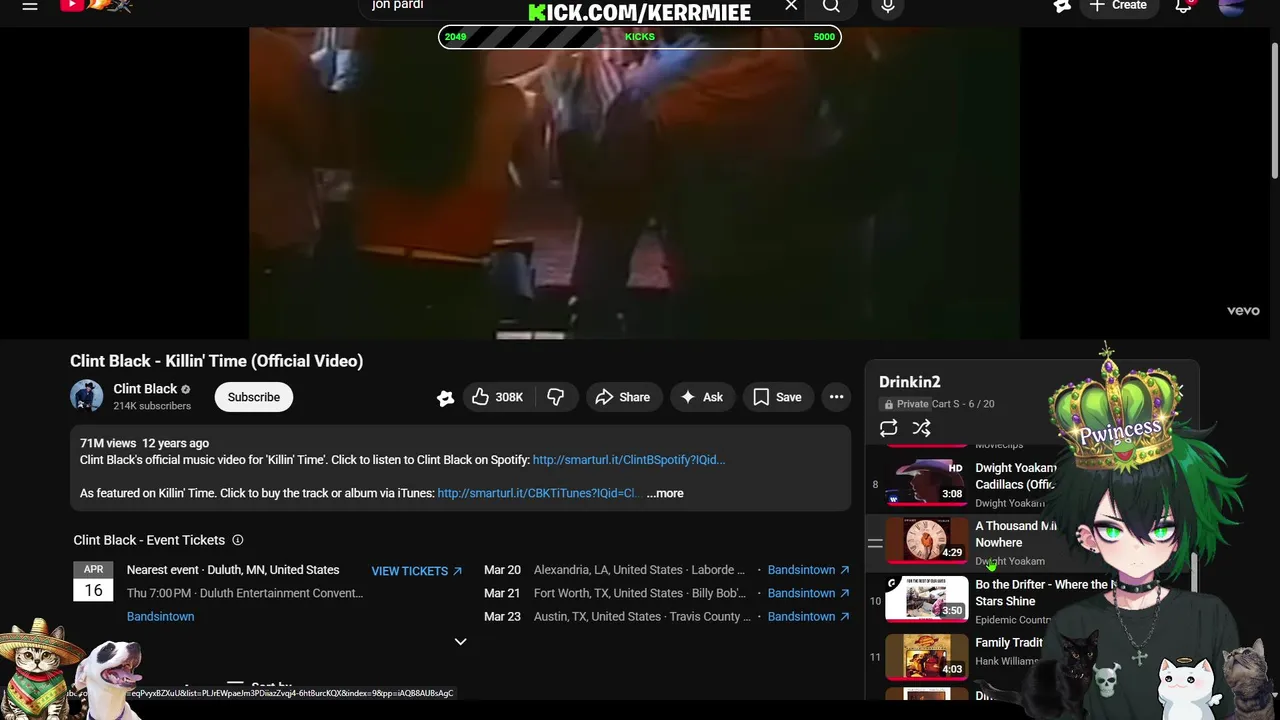Toggle shuffle playlist
The width and height of the screenshot is (1280, 720).
tap(922, 428)
